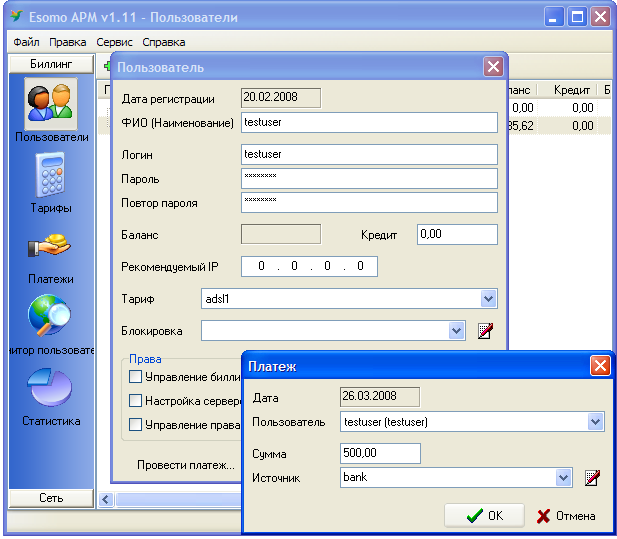
Task: Close the Платеж dialog
Action: 600,366
